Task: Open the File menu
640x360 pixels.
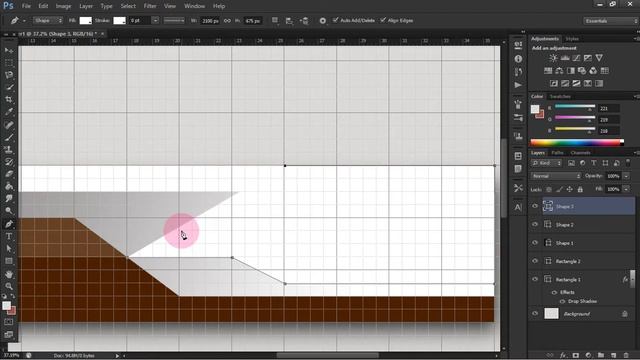Action: coord(26,6)
